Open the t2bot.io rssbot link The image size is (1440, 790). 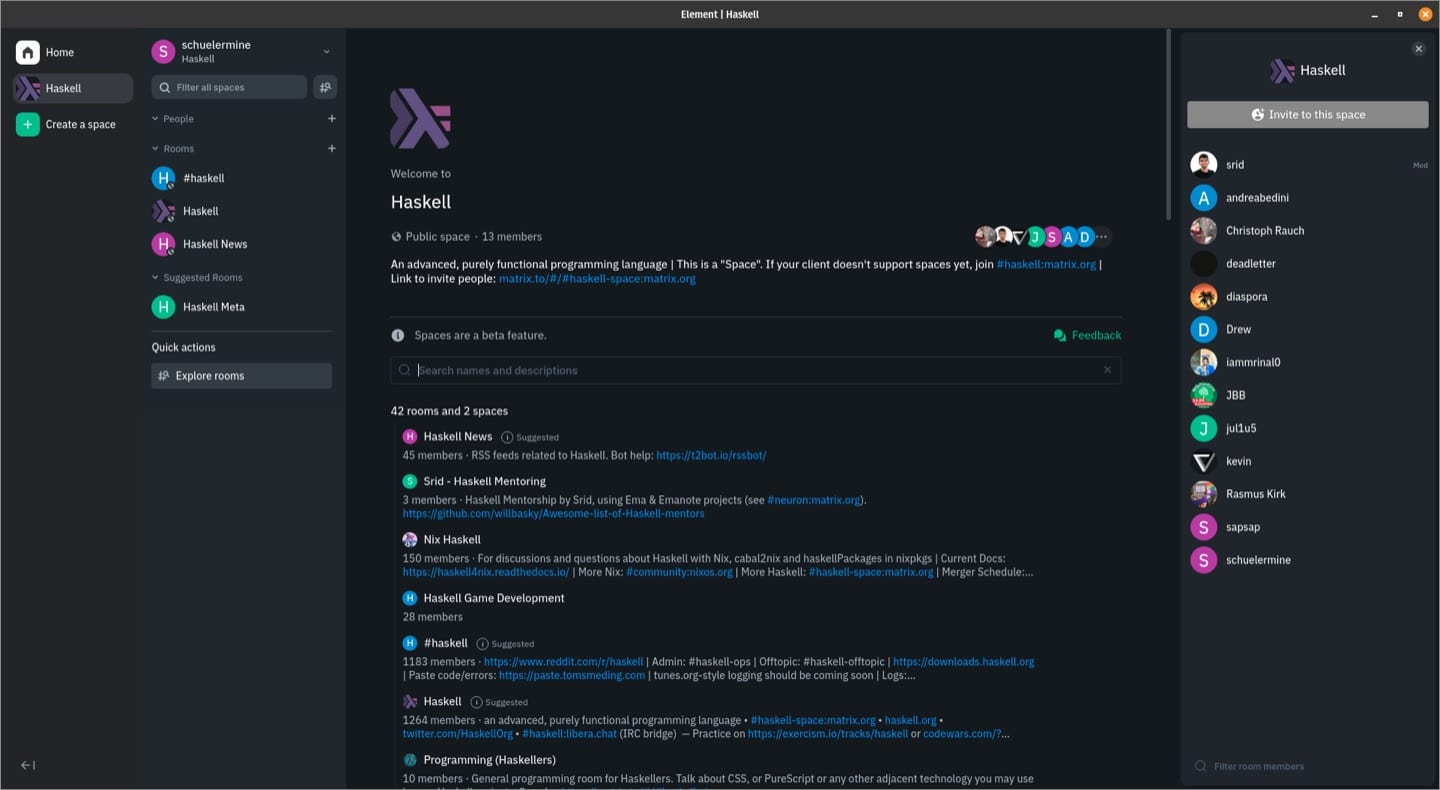pos(711,455)
